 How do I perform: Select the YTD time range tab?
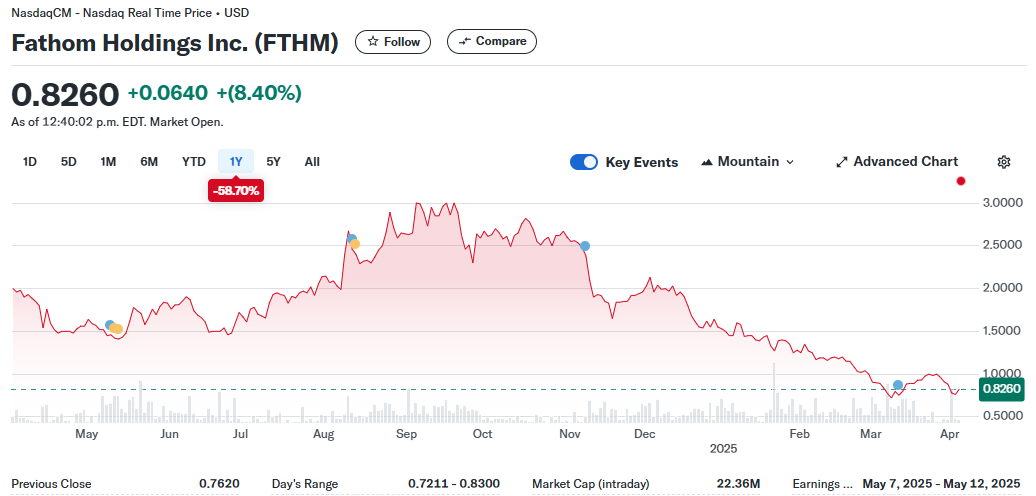[x=194, y=162]
